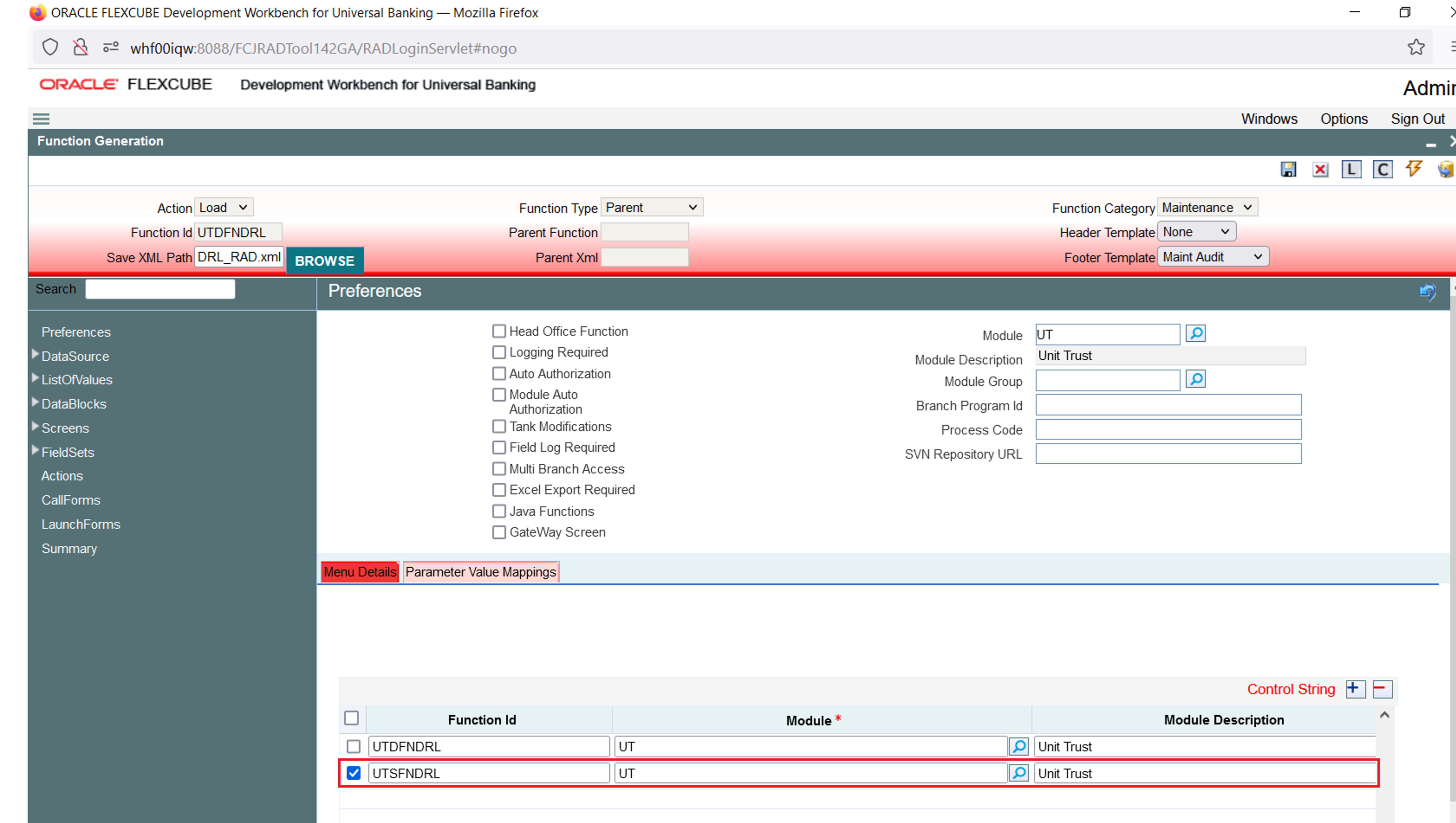This screenshot has height=823, width=1456.
Task: Click the L toolbar icon
Action: pyautogui.click(x=1351, y=169)
